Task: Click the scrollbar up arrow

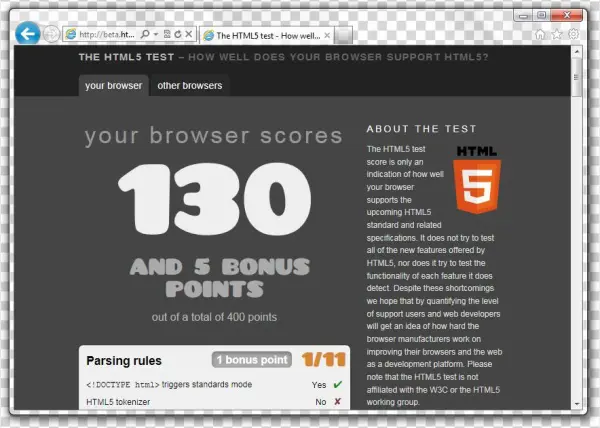Action: (x=576, y=54)
